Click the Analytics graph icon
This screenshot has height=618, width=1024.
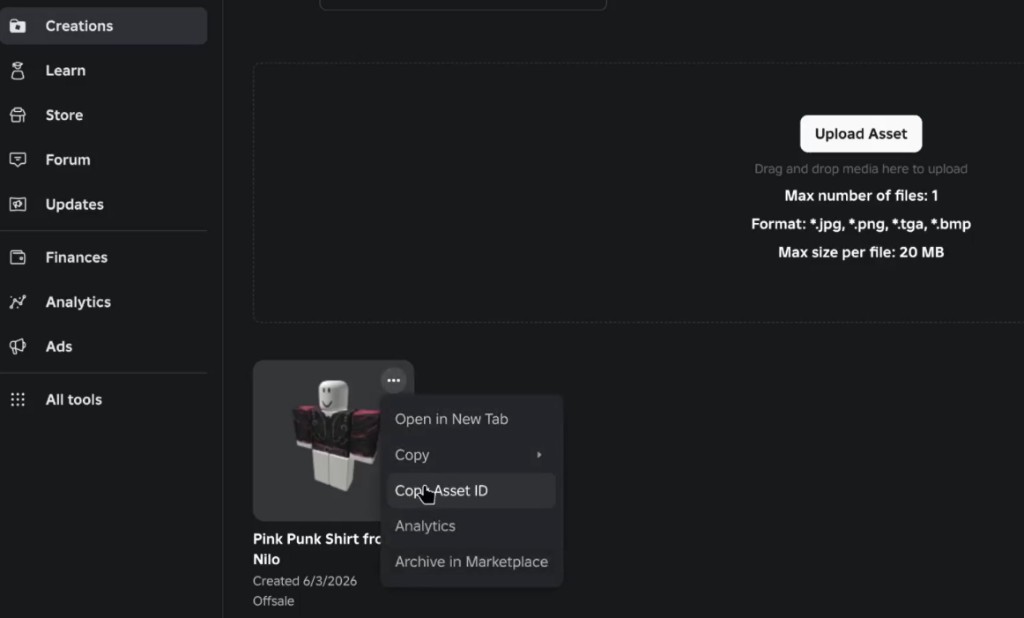18,302
